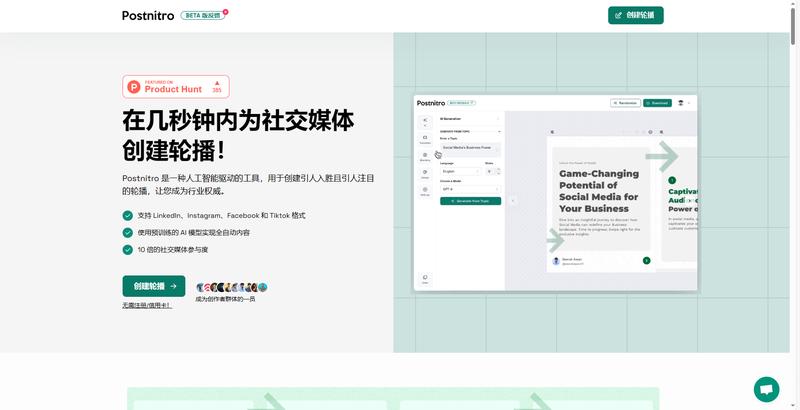Screen dimensions: 800x410
Task: Click the Postnitro app preview screenshot
Action: (555, 193)
